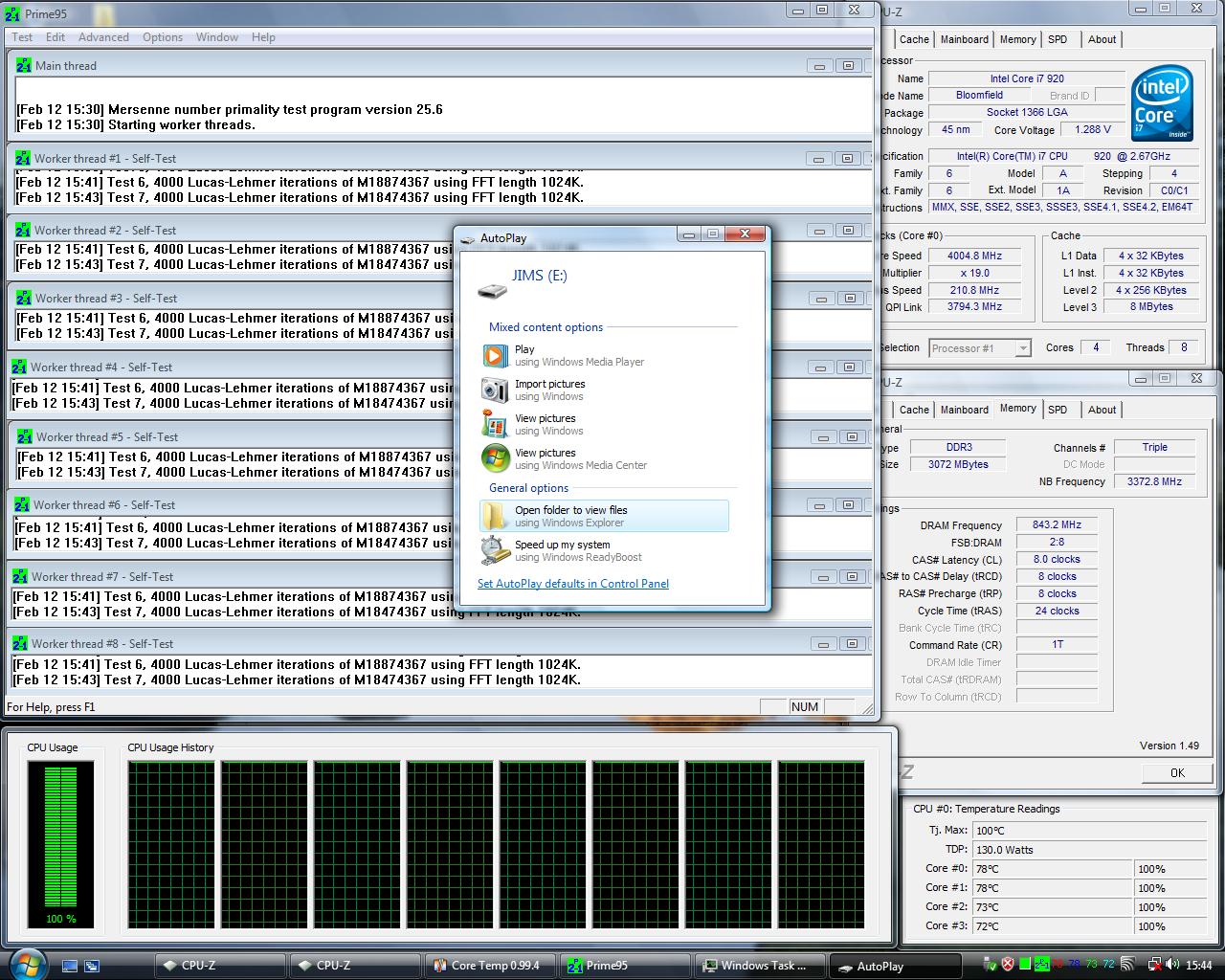The height and width of the screenshot is (980, 1225).
Task: Click Multiplier x 19.0 value
Action: (x=974, y=273)
